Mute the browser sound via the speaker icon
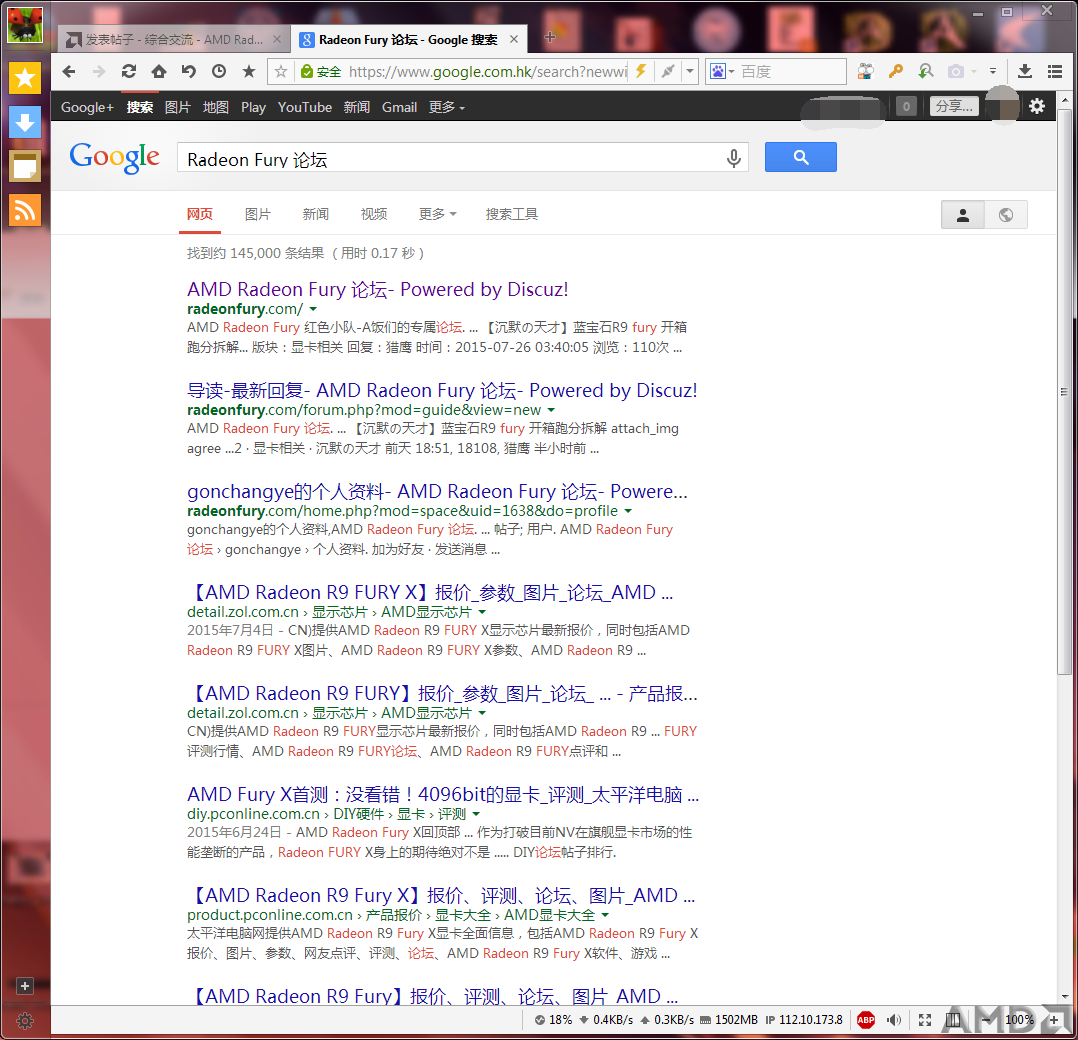1078x1040 pixels. click(894, 1020)
